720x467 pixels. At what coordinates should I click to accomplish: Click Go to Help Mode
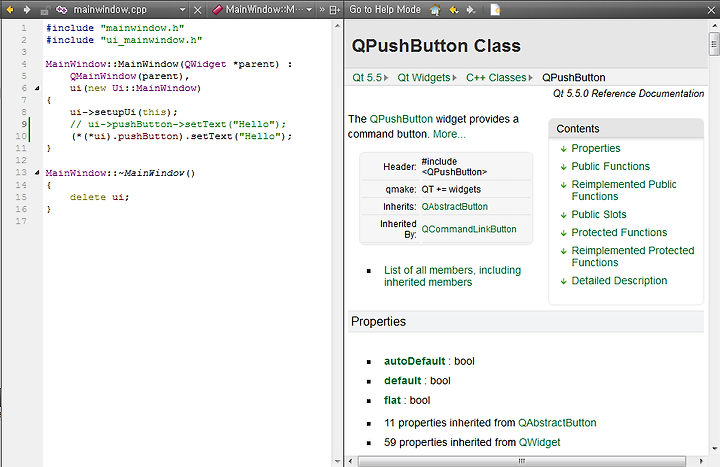click(x=385, y=9)
